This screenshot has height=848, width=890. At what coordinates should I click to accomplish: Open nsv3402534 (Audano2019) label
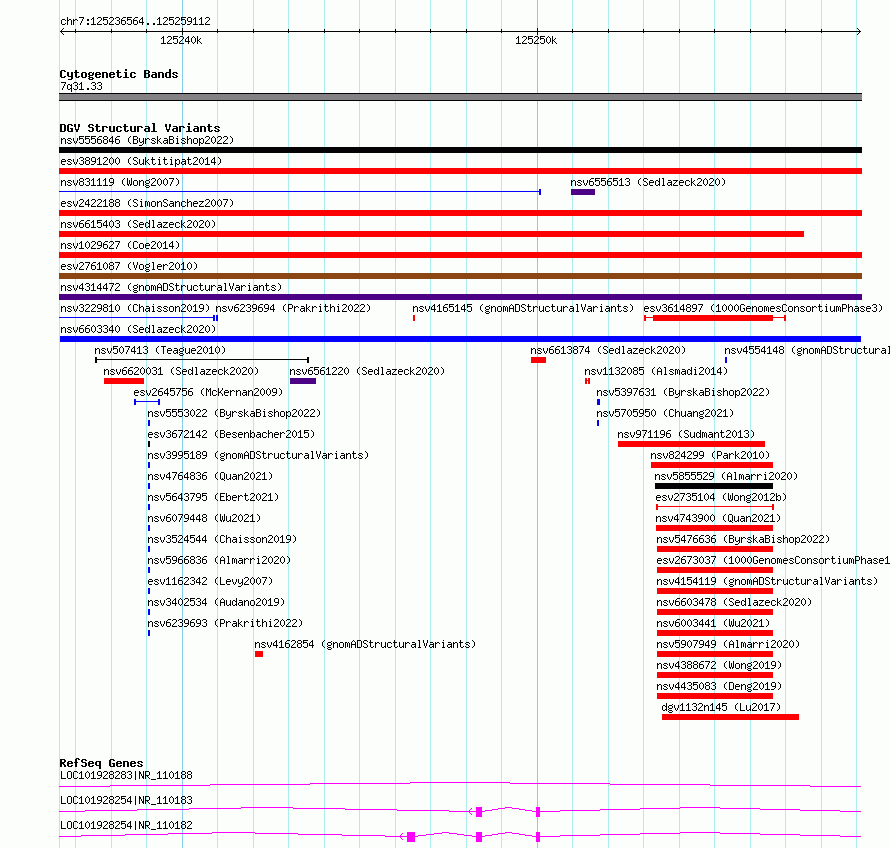(216, 602)
